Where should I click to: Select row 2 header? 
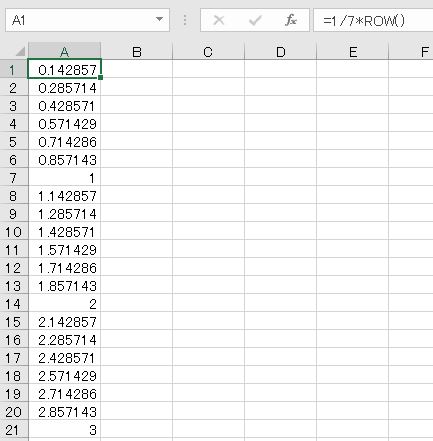(14, 87)
